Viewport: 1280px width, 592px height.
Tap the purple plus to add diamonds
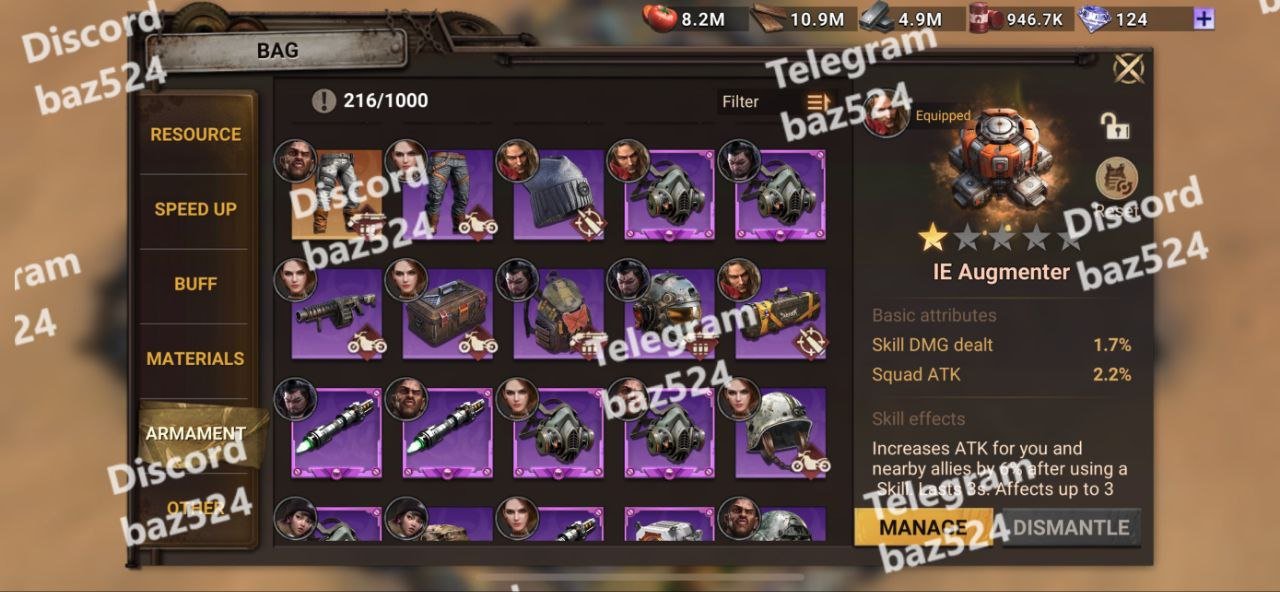point(1204,18)
